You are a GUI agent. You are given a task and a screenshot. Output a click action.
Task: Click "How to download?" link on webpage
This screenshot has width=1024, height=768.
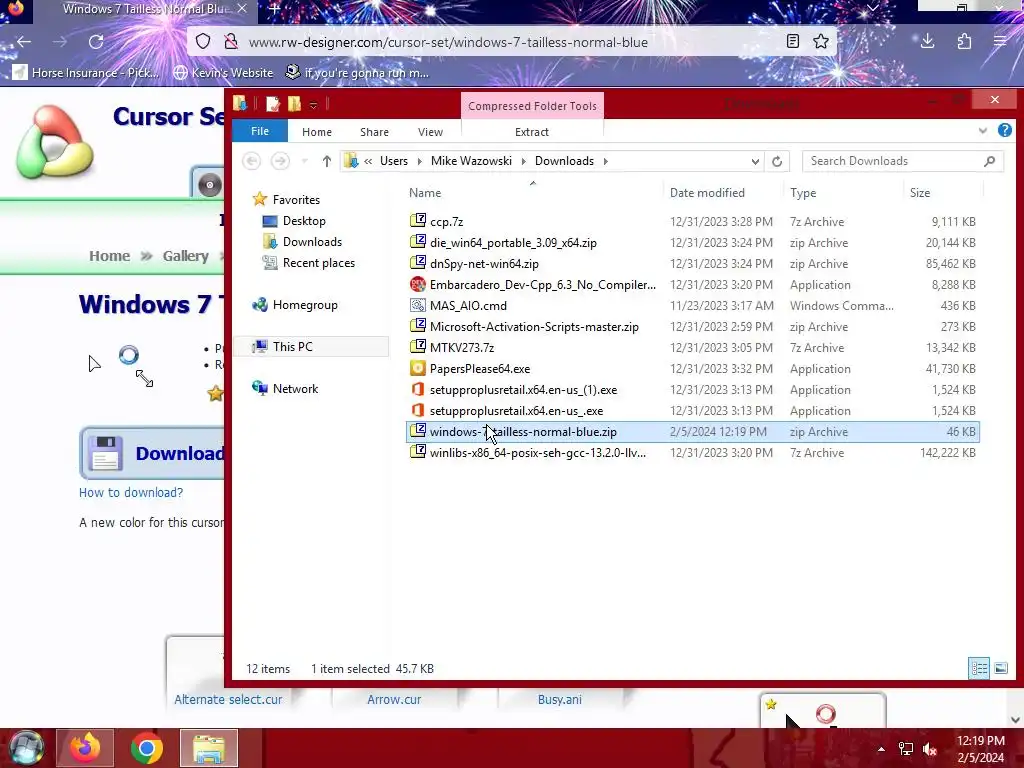(x=131, y=492)
